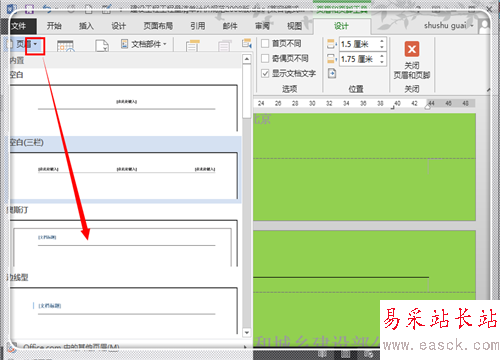Click the document info page icon
The height and width of the screenshot is (360, 500).
(102, 46)
